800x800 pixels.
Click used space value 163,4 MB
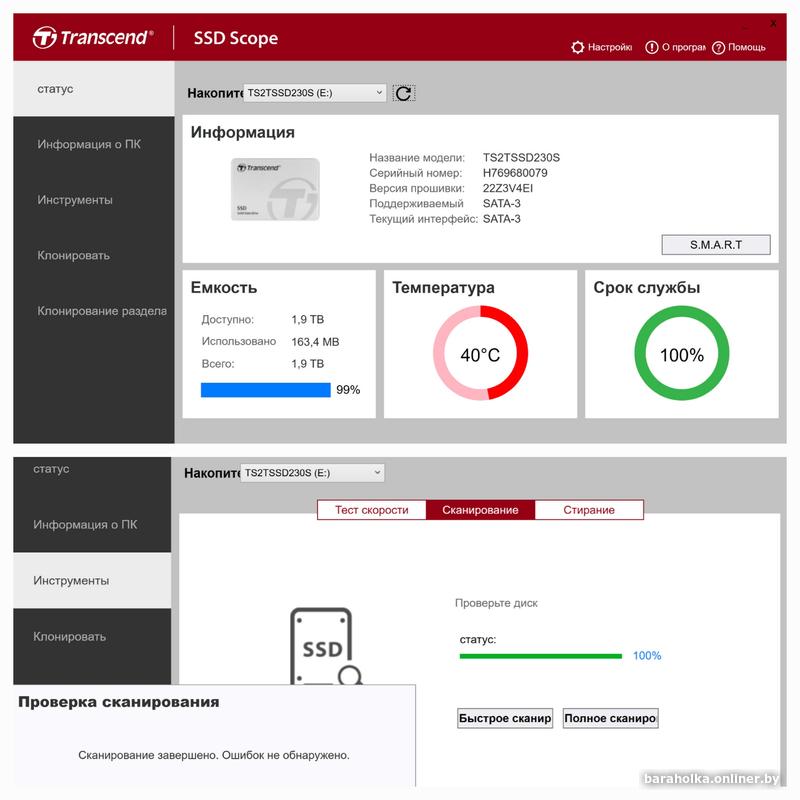coord(315,342)
